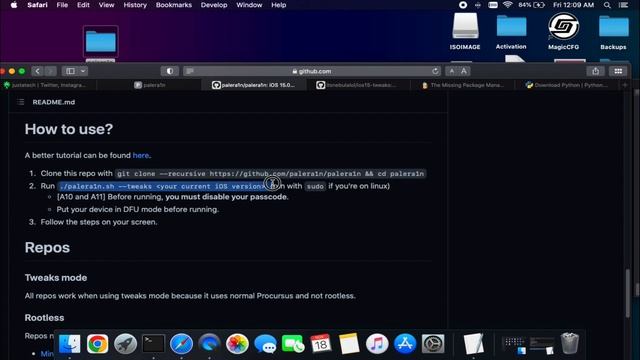Open Terminal from the Dock
The height and width of the screenshot is (360, 640).
click(153, 344)
